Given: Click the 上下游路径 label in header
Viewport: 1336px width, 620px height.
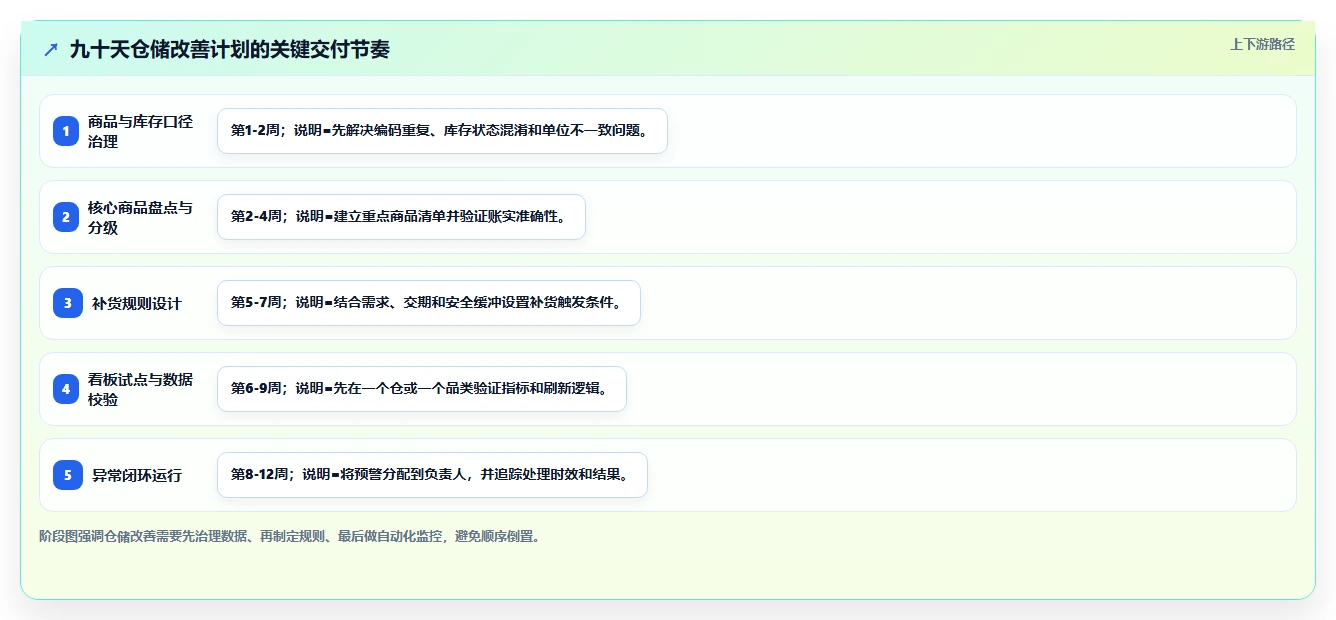Looking at the screenshot, I should click(x=1262, y=44).
